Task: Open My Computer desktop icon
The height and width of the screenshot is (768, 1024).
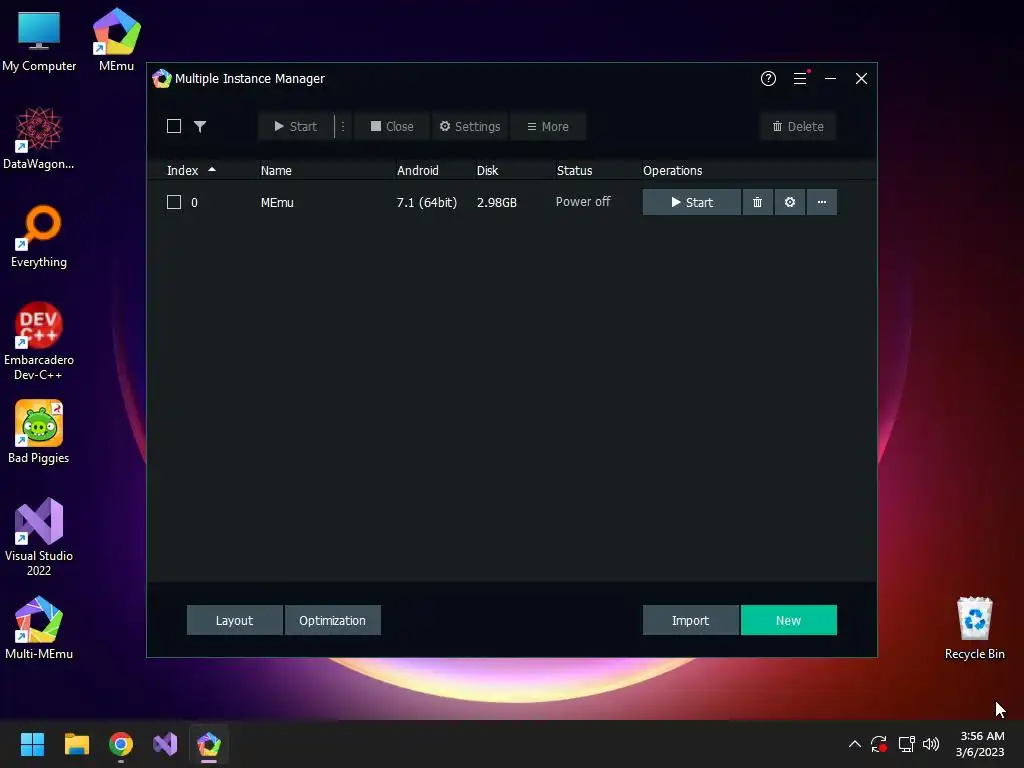Action: (x=39, y=40)
